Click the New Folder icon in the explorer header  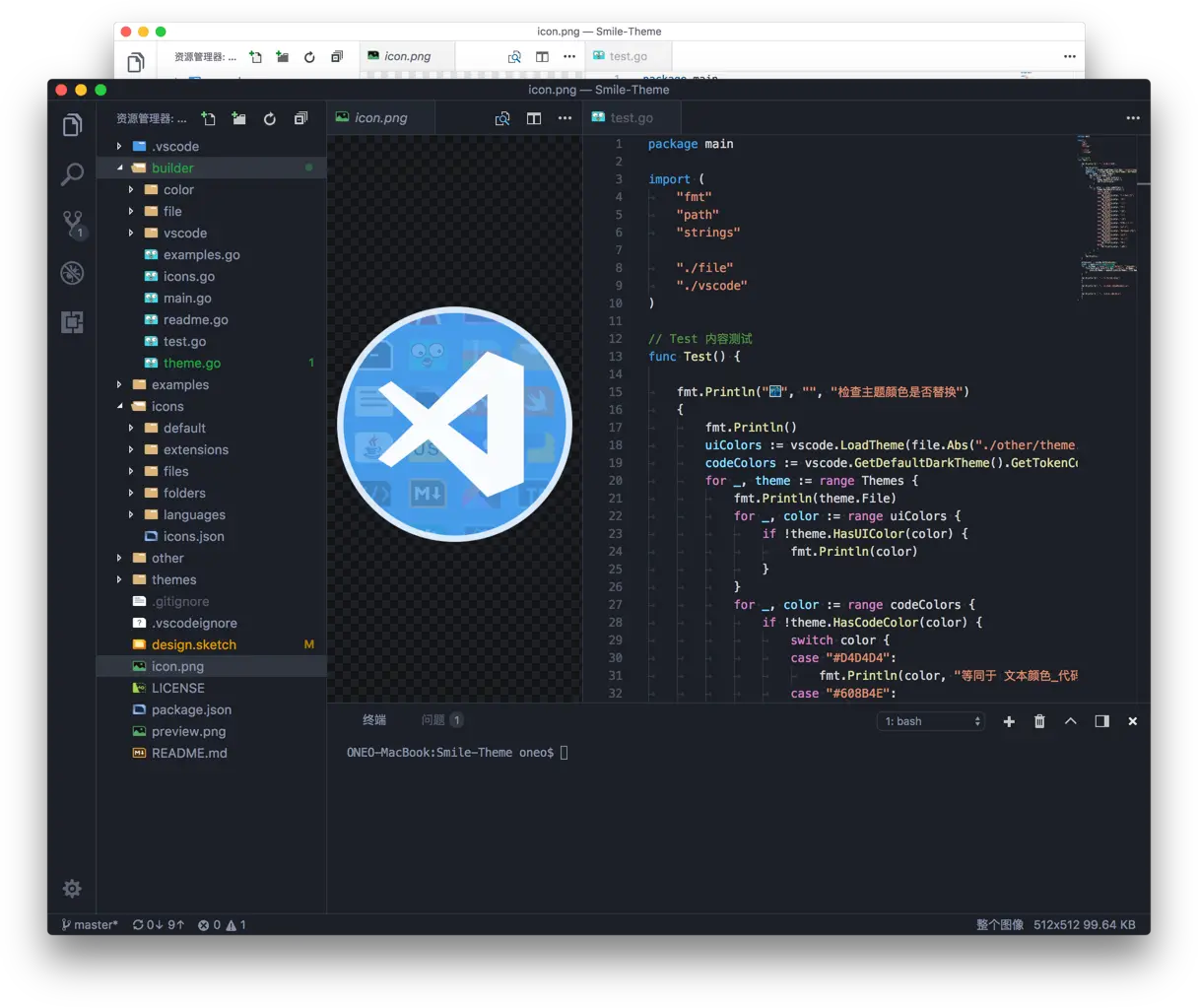[x=238, y=118]
